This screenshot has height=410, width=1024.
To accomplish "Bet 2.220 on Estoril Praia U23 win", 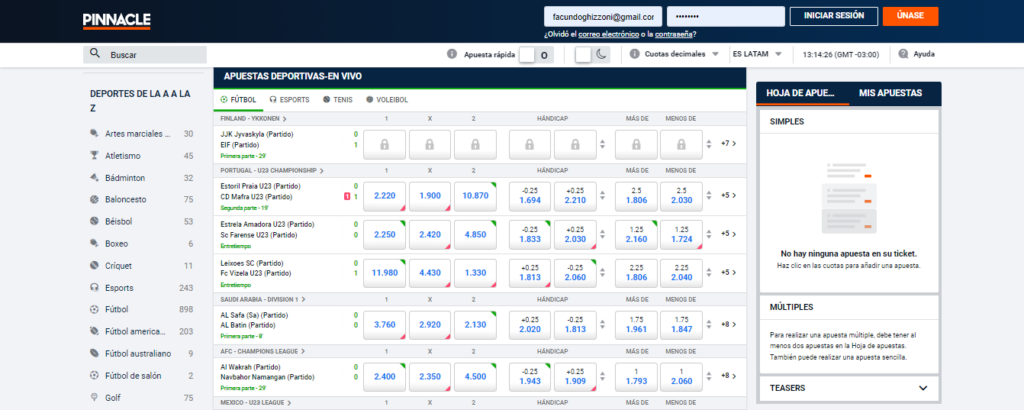I will (x=384, y=197).
